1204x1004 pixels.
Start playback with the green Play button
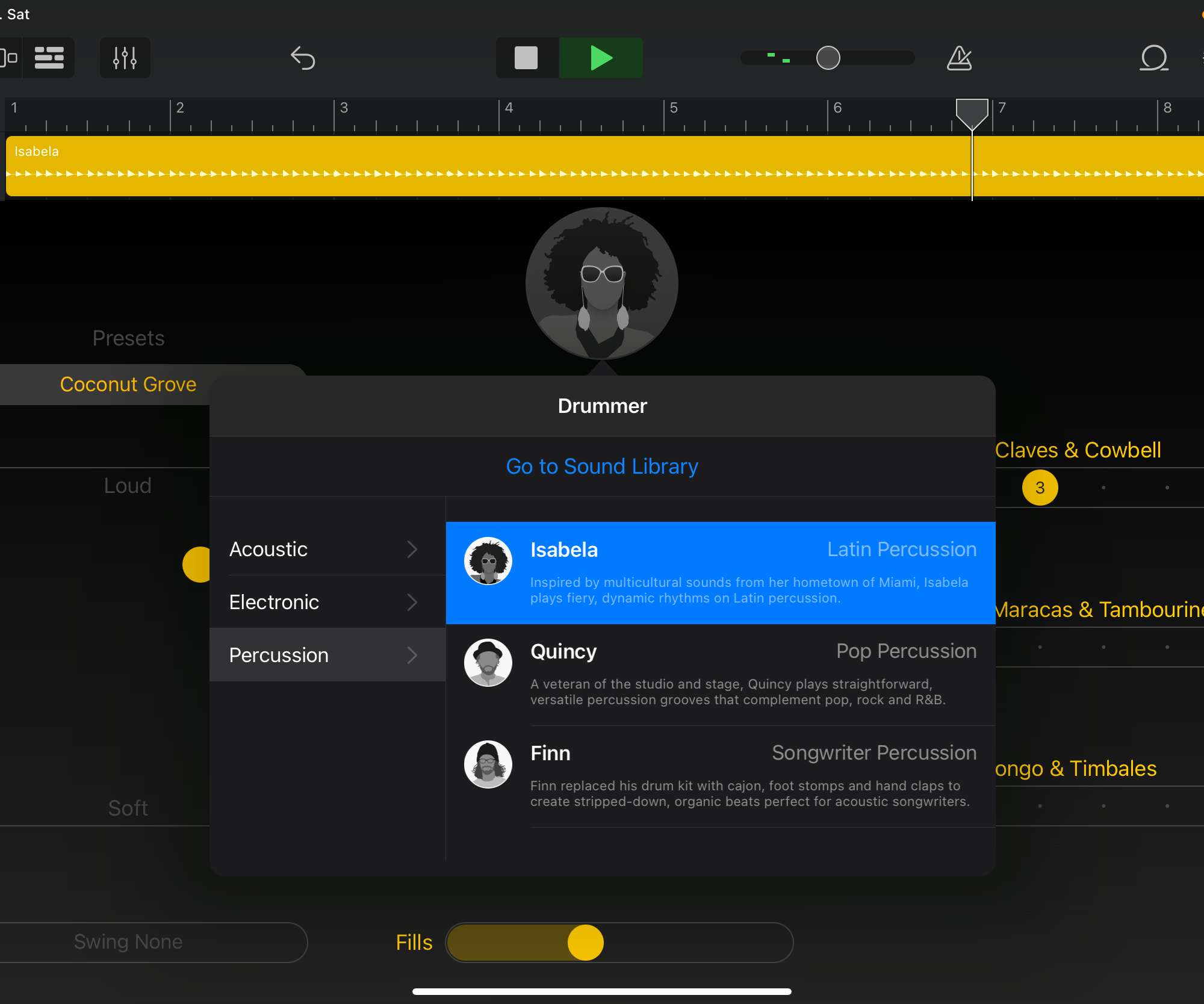pyautogui.click(x=601, y=58)
